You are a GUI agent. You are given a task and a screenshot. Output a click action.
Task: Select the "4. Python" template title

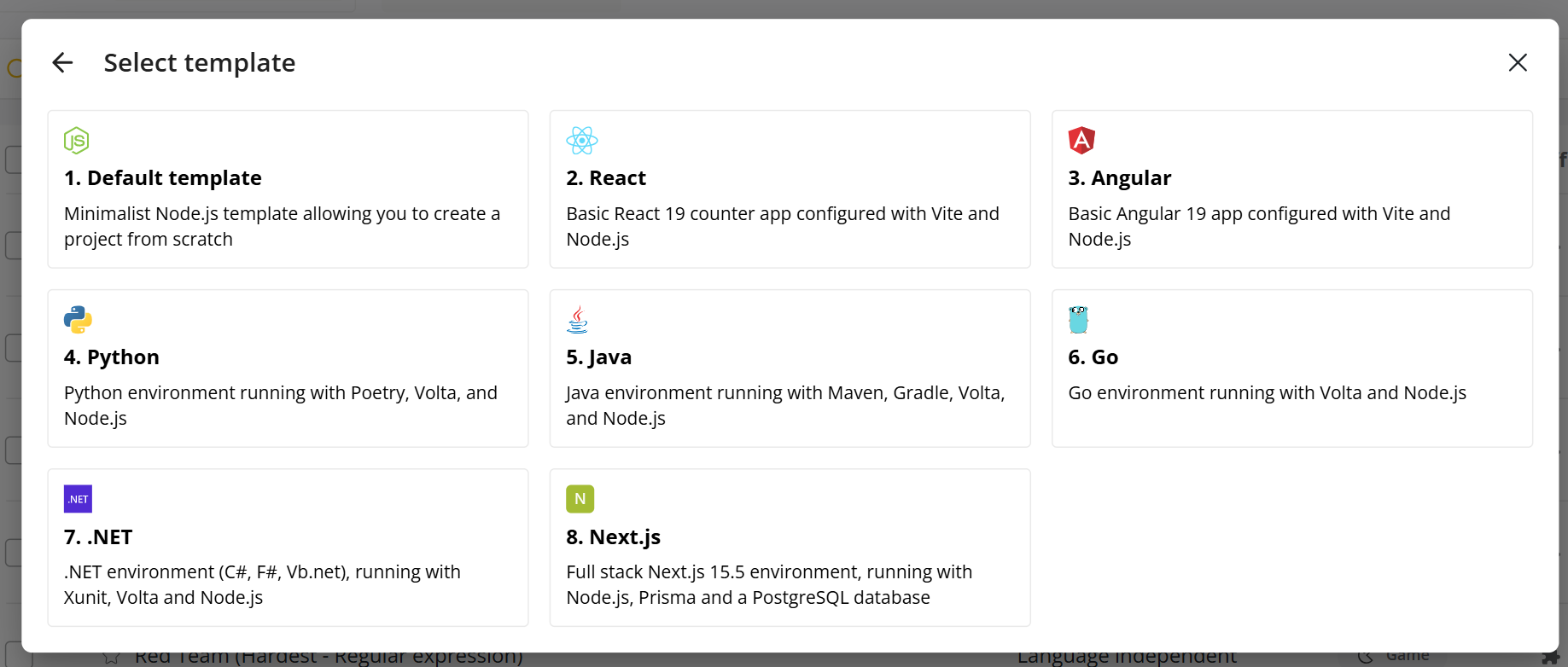112,357
